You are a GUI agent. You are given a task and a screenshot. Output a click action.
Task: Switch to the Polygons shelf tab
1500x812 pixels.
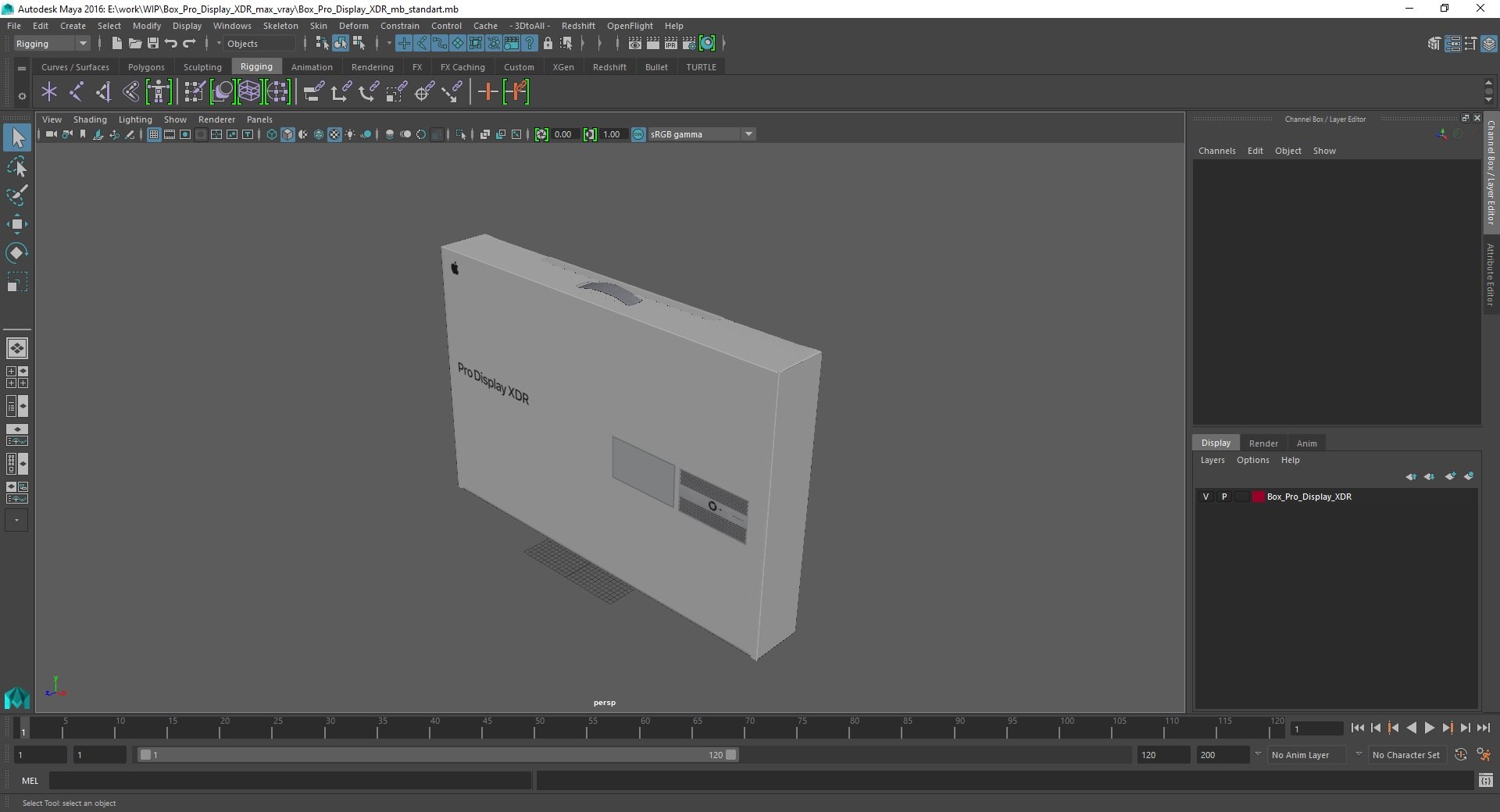pyautogui.click(x=146, y=67)
